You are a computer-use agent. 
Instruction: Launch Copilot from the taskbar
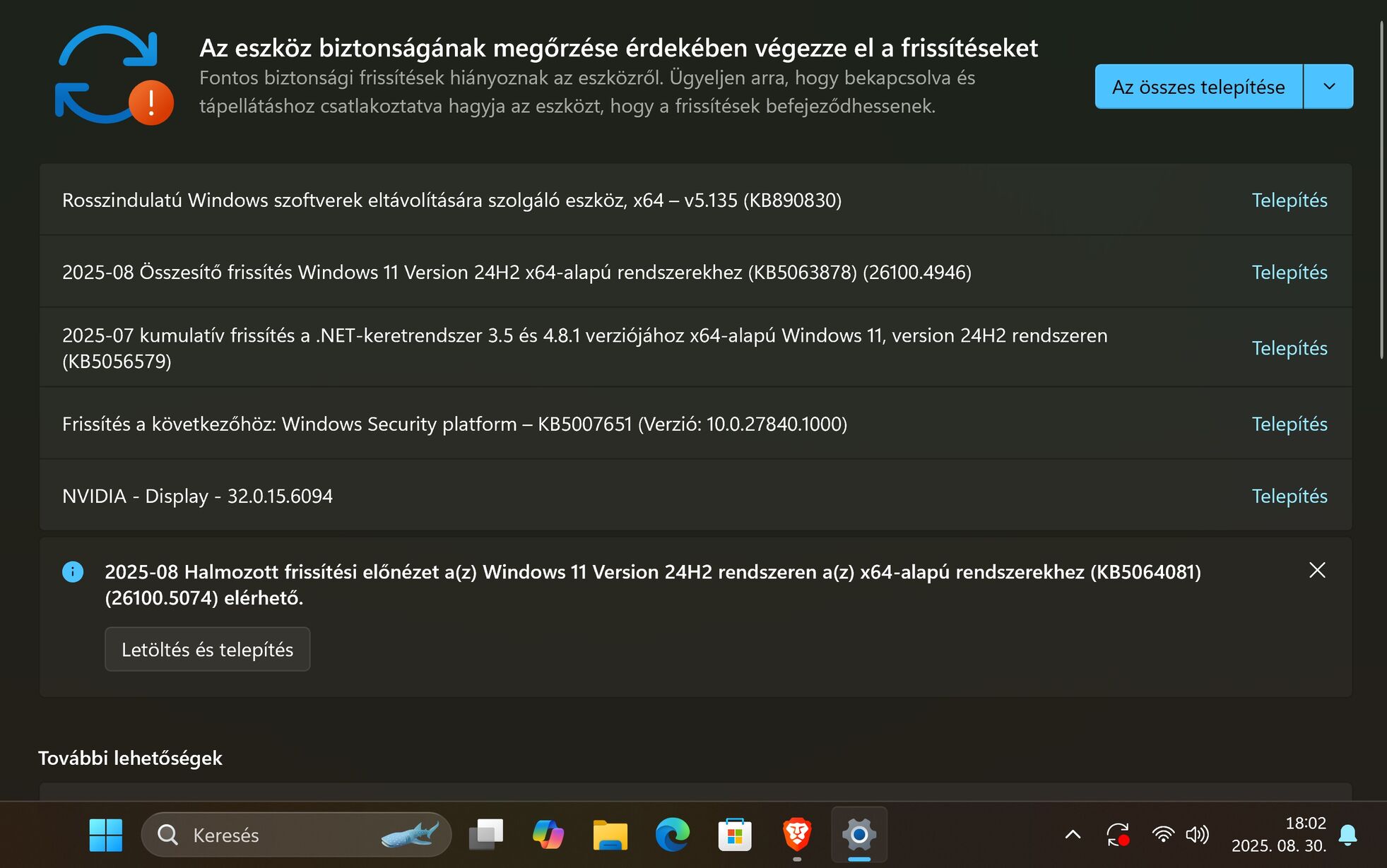click(548, 835)
